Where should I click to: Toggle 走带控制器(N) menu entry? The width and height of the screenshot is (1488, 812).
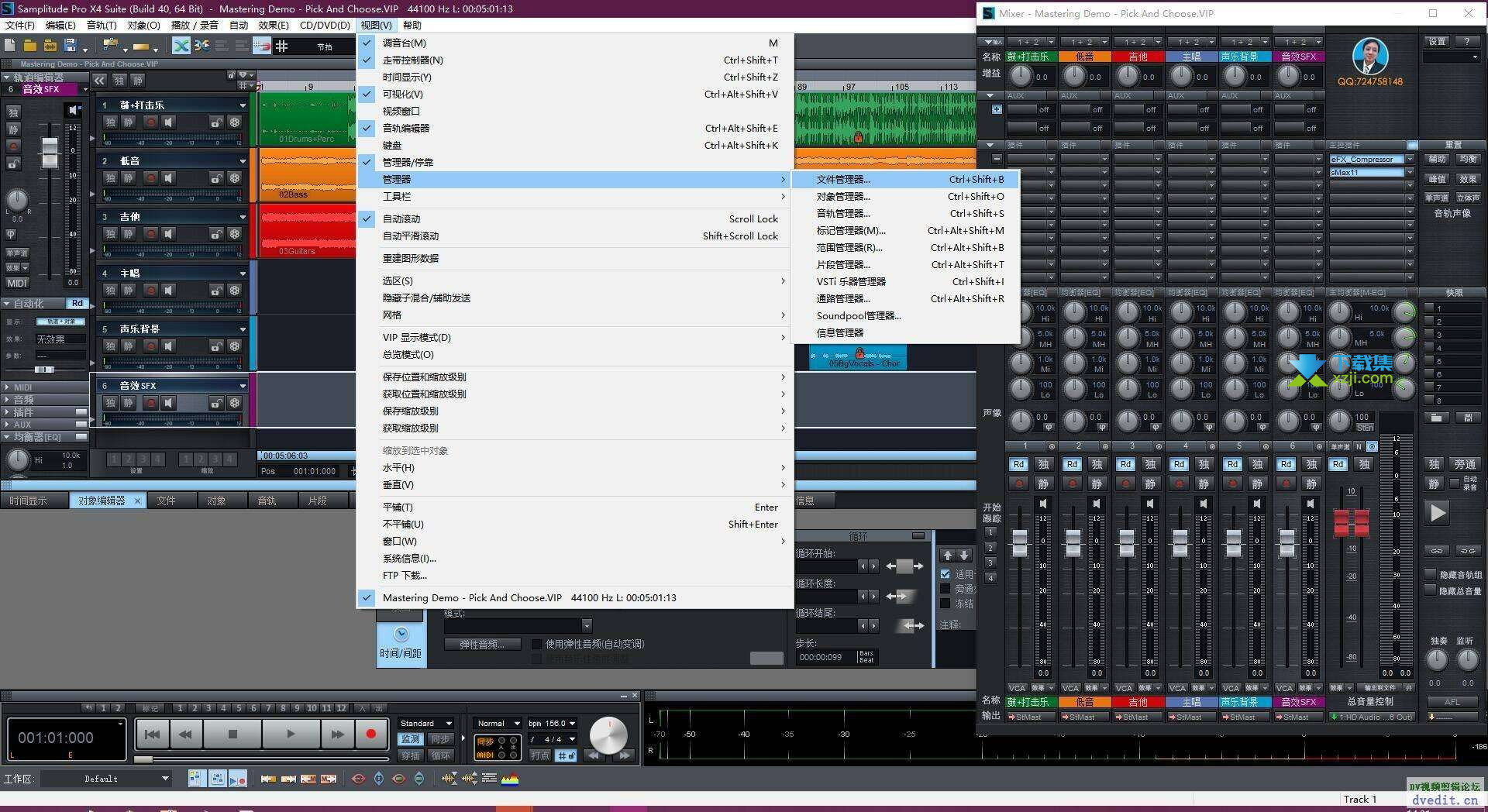(x=574, y=60)
